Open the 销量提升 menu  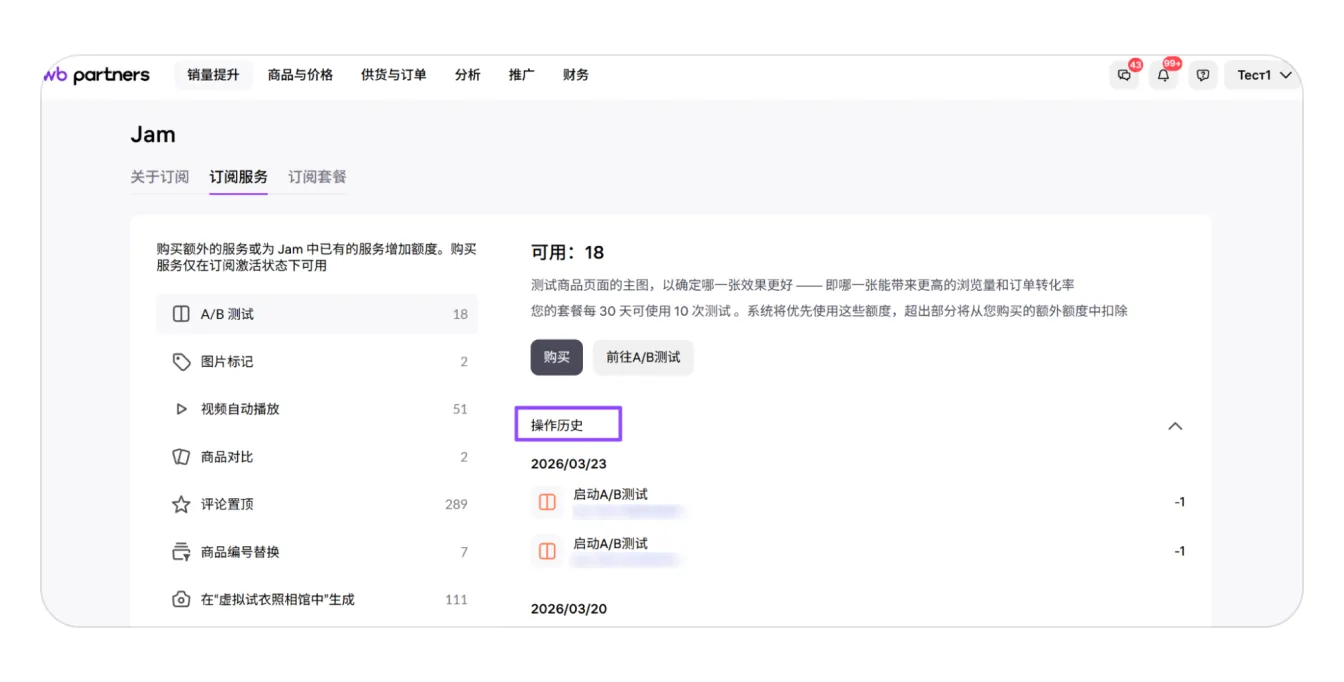[213, 75]
